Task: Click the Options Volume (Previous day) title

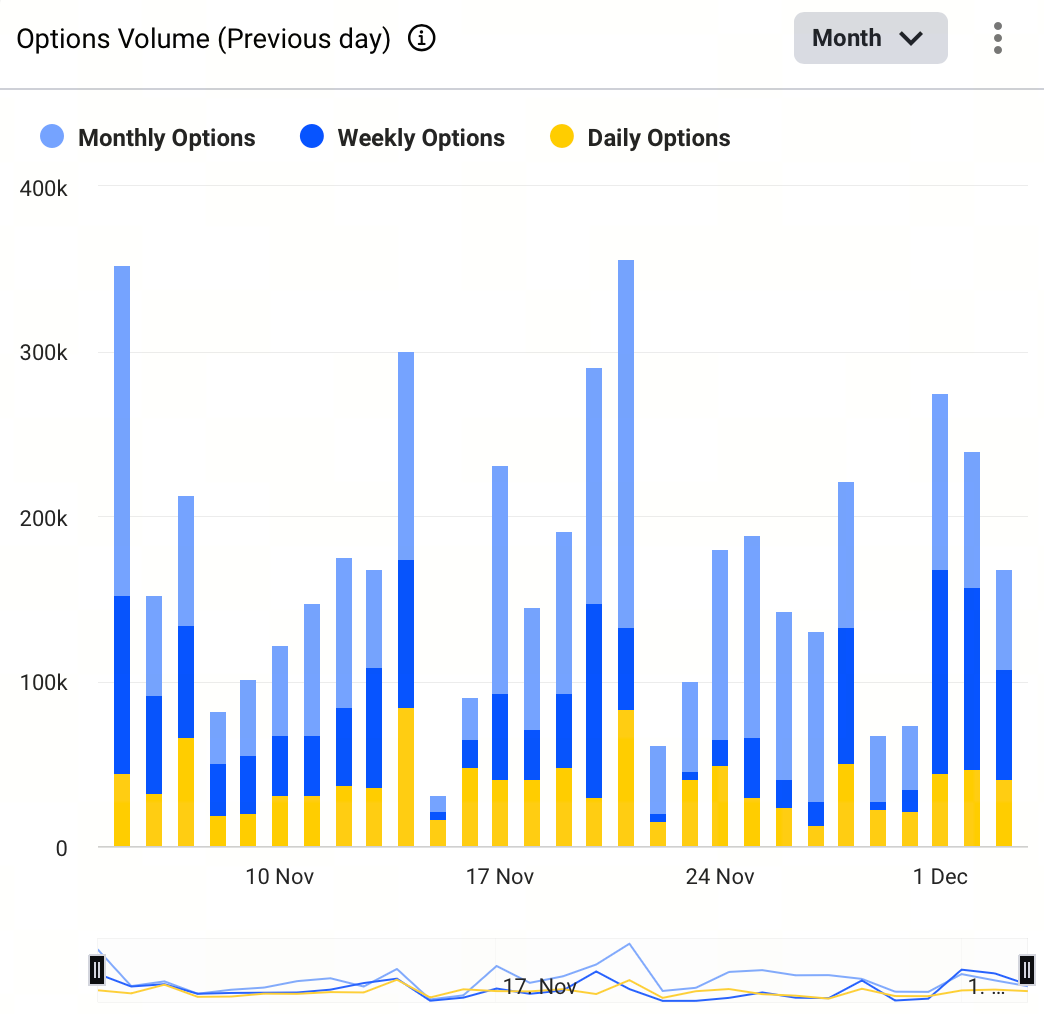Action: coord(203,39)
